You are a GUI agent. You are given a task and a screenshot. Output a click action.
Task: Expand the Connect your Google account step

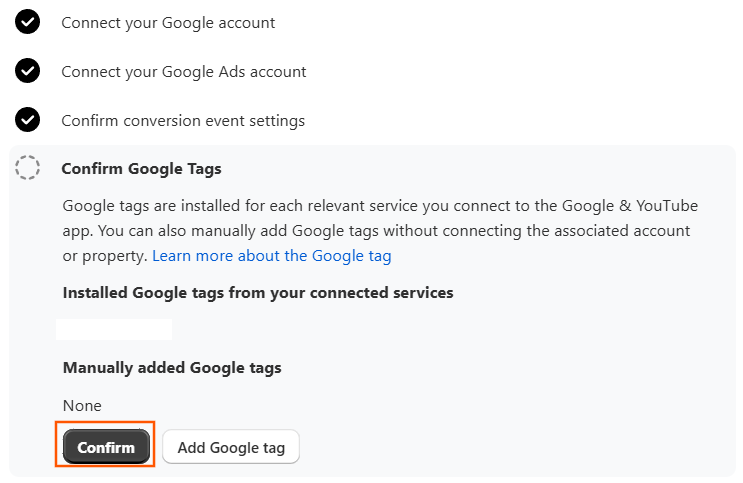[x=168, y=23]
